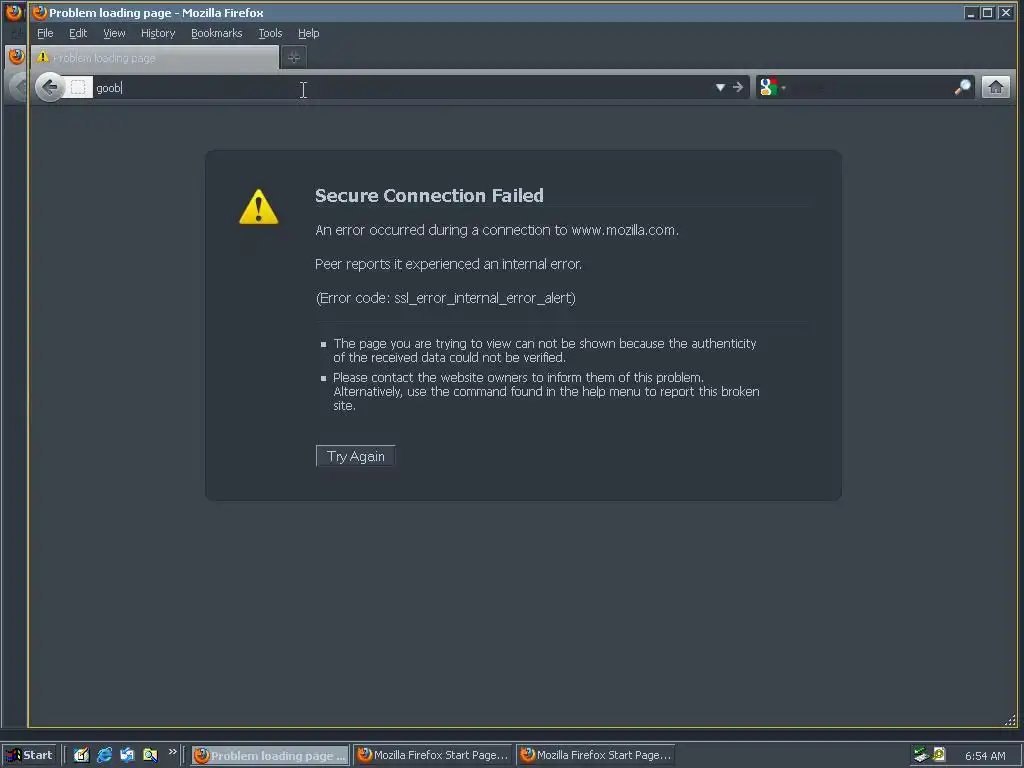
Task: Open a new tab with plus button
Action: tap(294, 57)
